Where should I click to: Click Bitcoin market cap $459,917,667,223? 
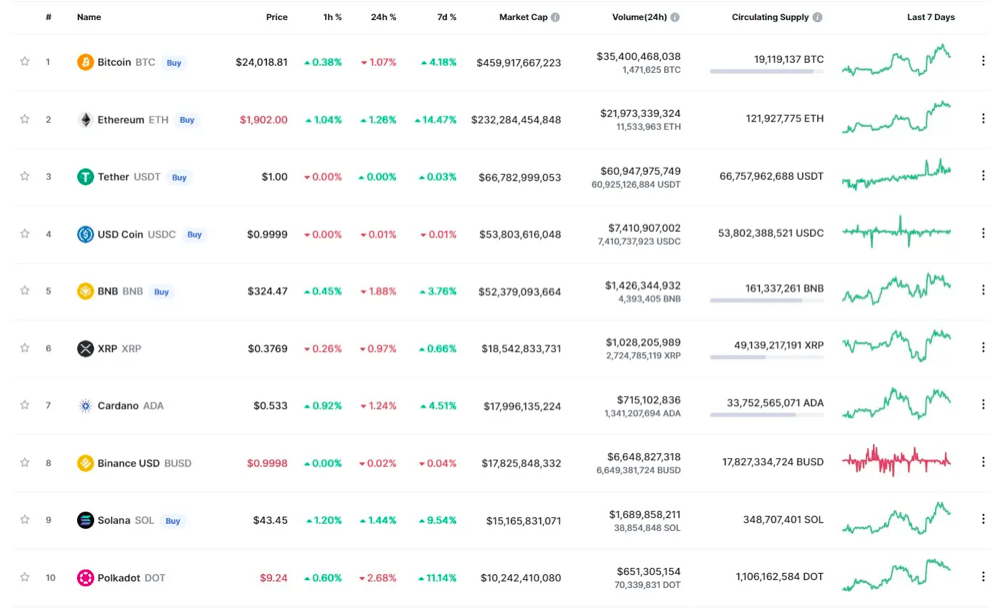pyautogui.click(x=518, y=63)
